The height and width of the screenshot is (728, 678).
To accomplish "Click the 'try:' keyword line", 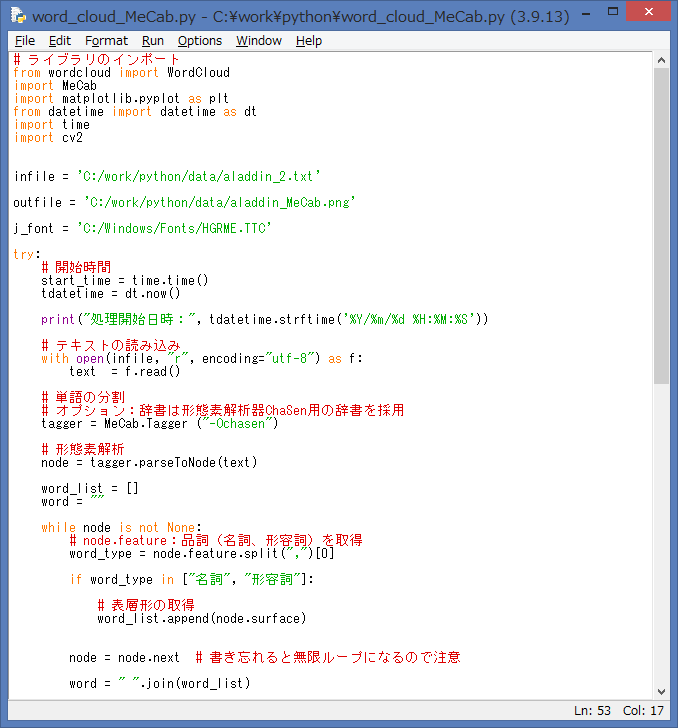I will click(27, 255).
